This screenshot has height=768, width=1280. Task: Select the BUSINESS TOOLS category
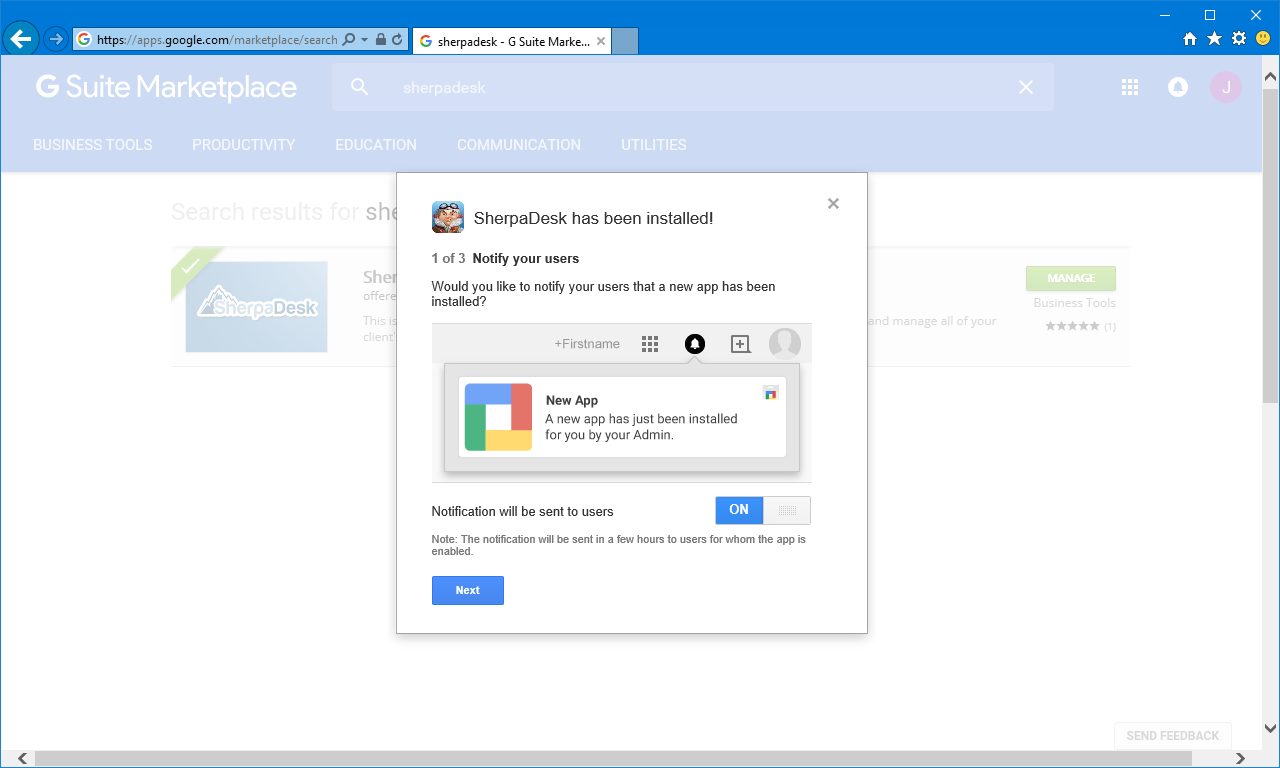pos(92,144)
